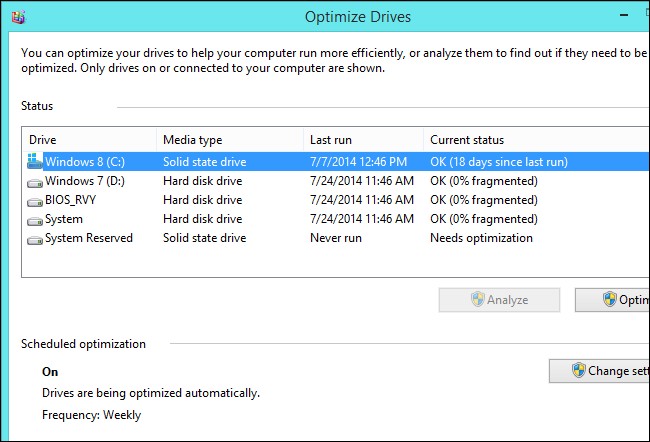This screenshot has width=650, height=442.
Task: Click 'OK (0% fragmented)' in BIOS_RVY row
Action: (484, 200)
